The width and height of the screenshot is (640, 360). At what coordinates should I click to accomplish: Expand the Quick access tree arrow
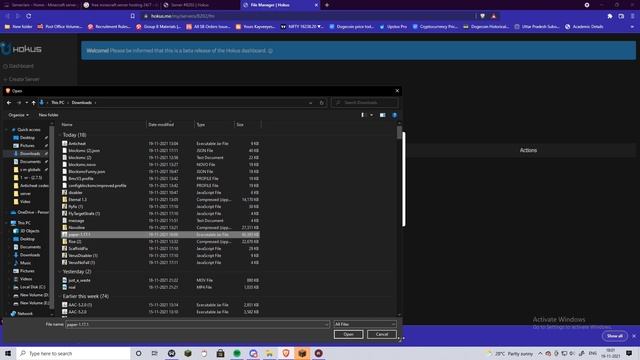coord(6,130)
